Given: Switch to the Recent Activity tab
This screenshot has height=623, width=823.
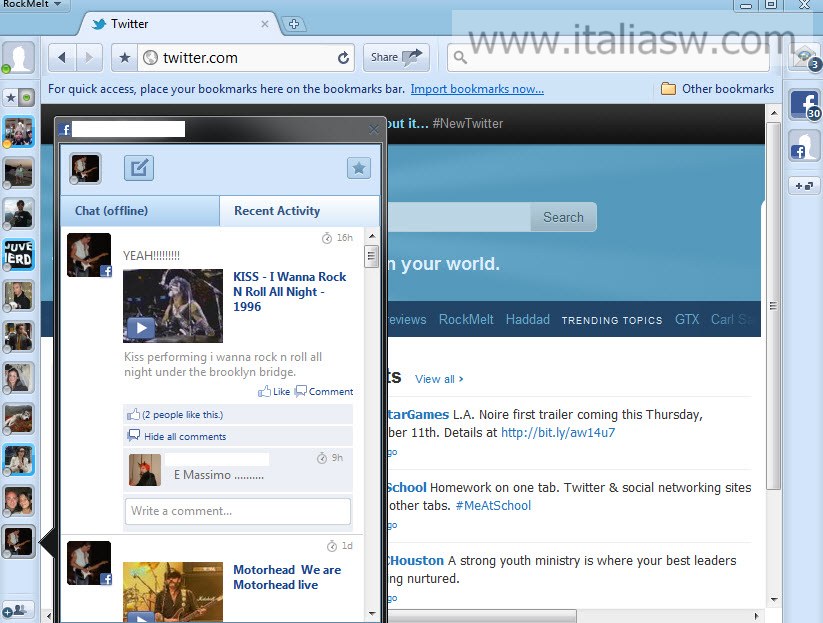Looking at the screenshot, I should pos(299,211).
